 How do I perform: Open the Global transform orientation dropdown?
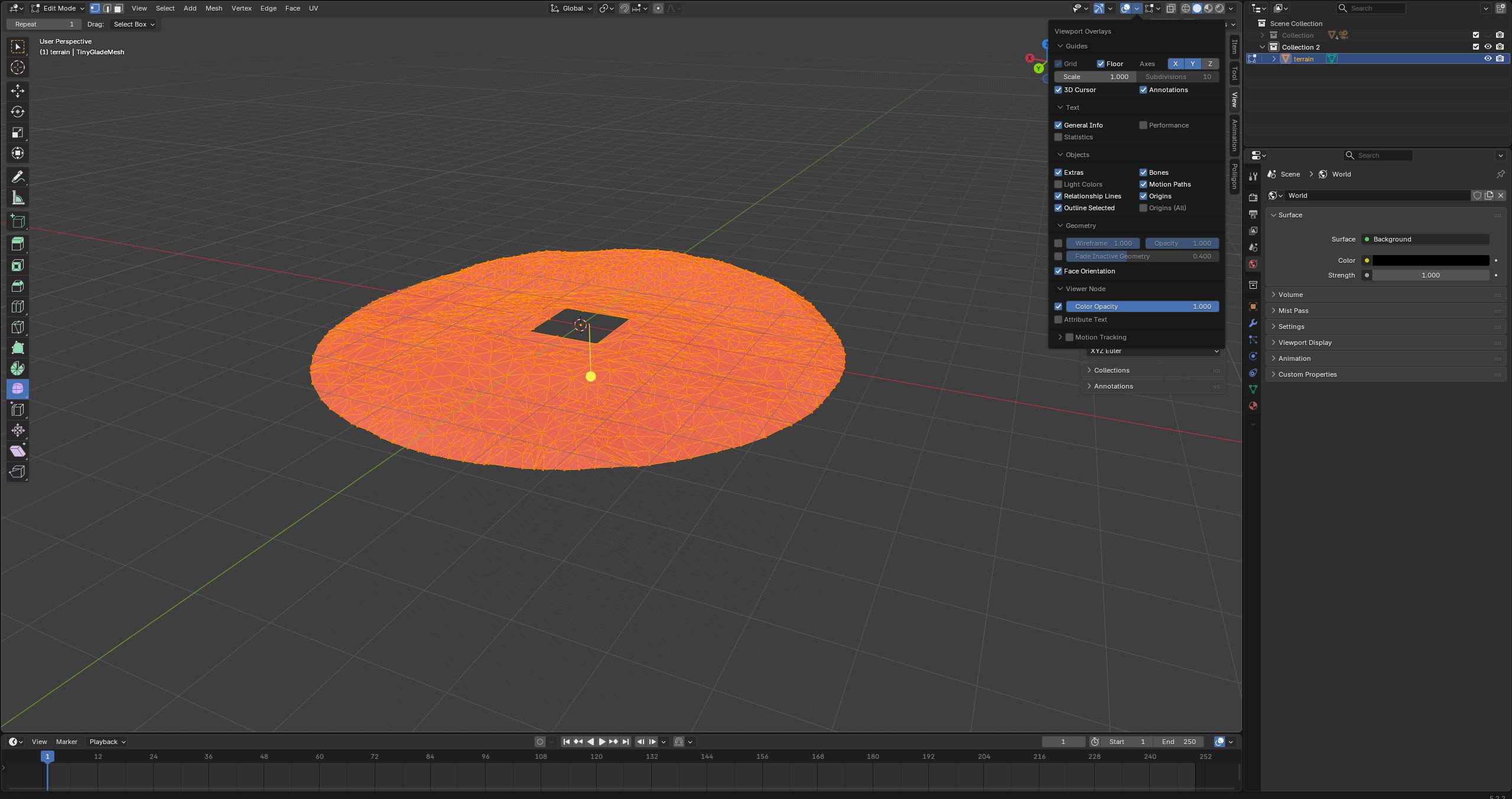point(571,8)
